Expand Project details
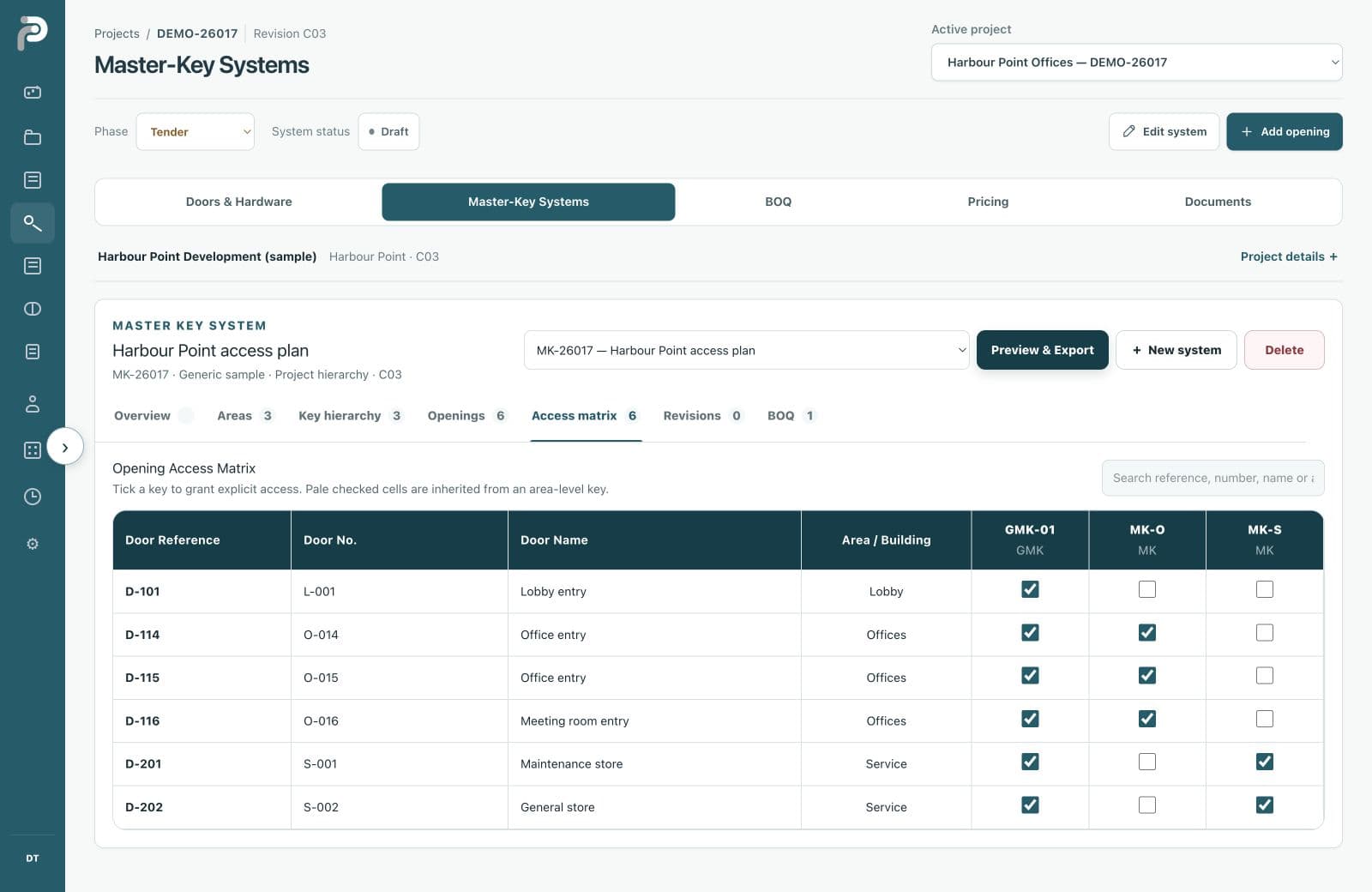The width and height of the screenshot is (1372, 892). 1289,256
